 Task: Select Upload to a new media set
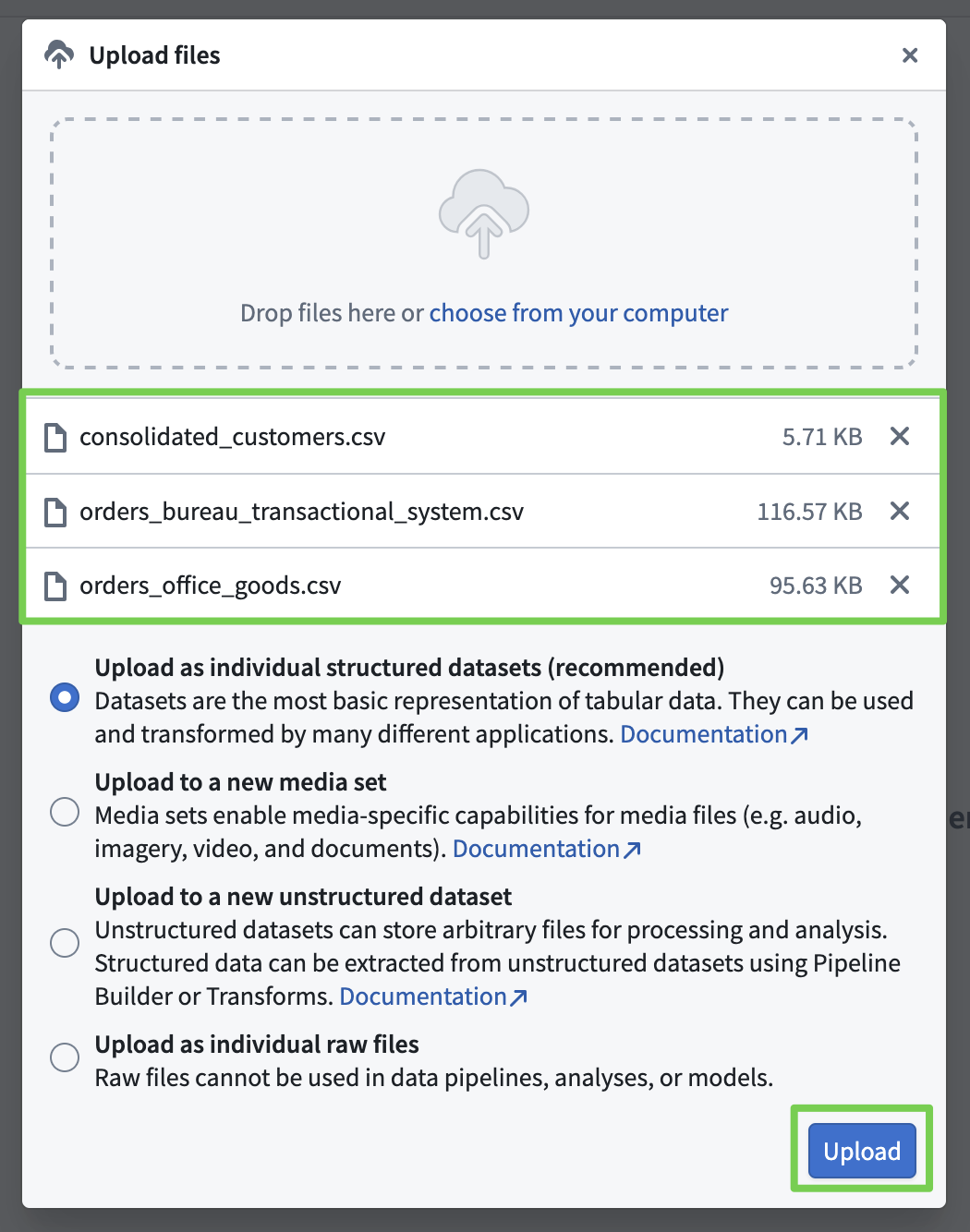click(x=65, y=812)
